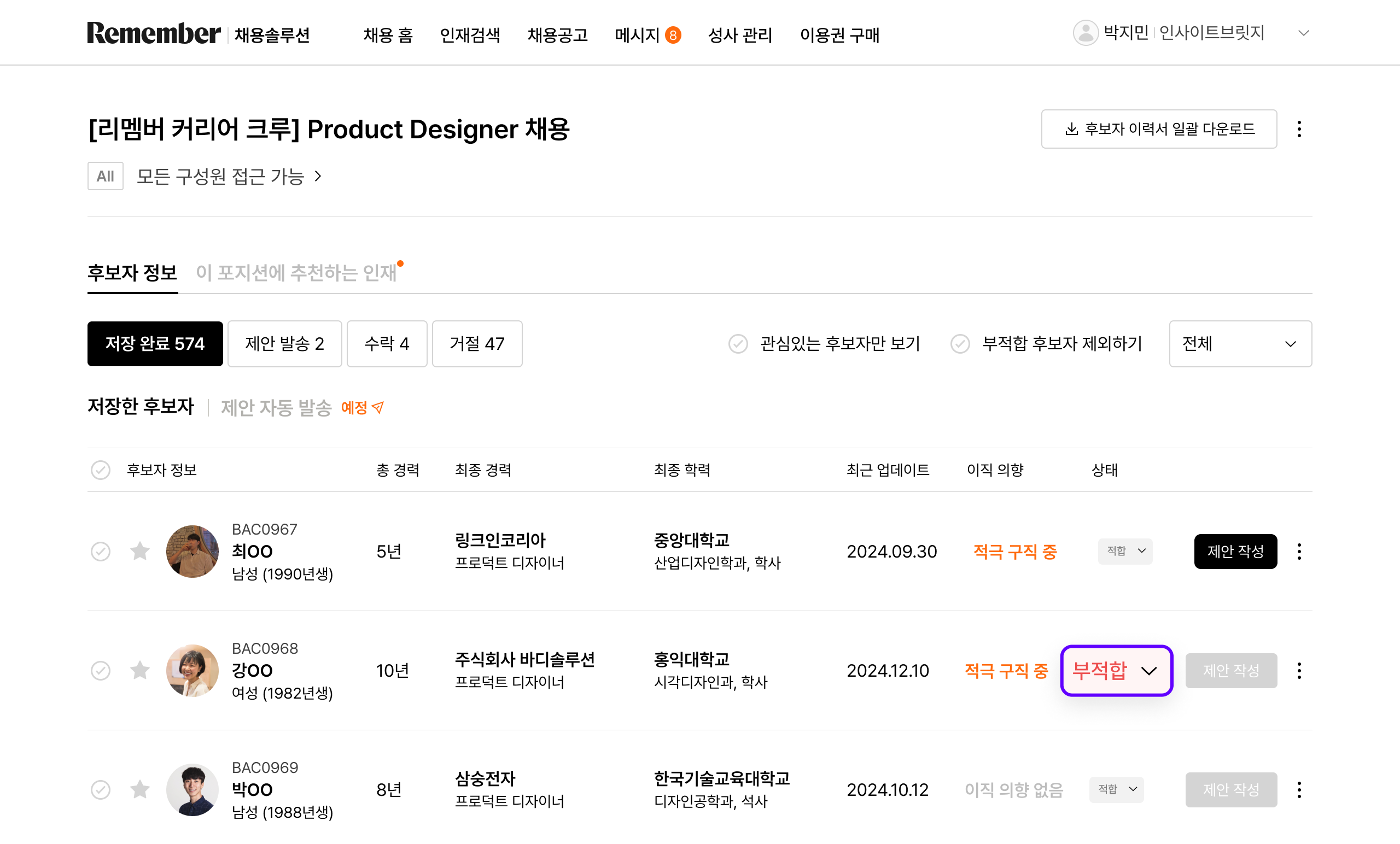Screen dimensions: 1400x844
Task: Click 링크인코리아 company text
Action: click(500, 540)
